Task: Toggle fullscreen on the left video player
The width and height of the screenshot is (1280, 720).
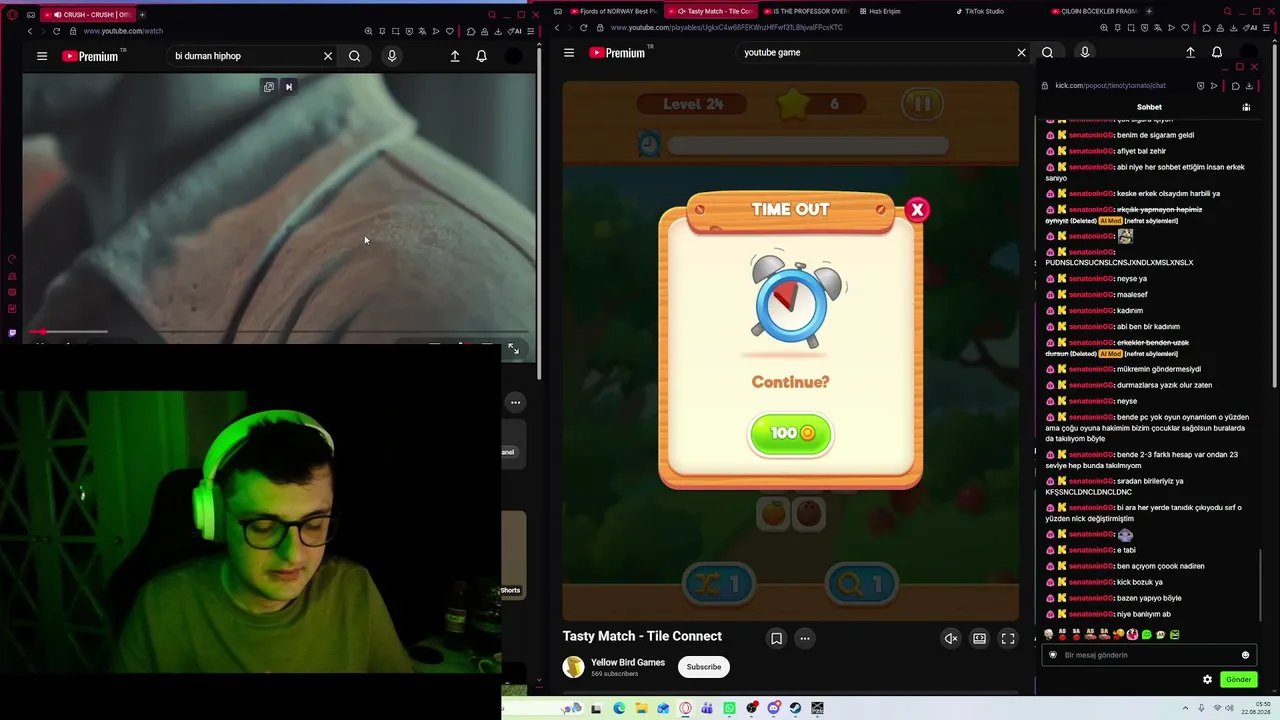Action: click(513, 348)
